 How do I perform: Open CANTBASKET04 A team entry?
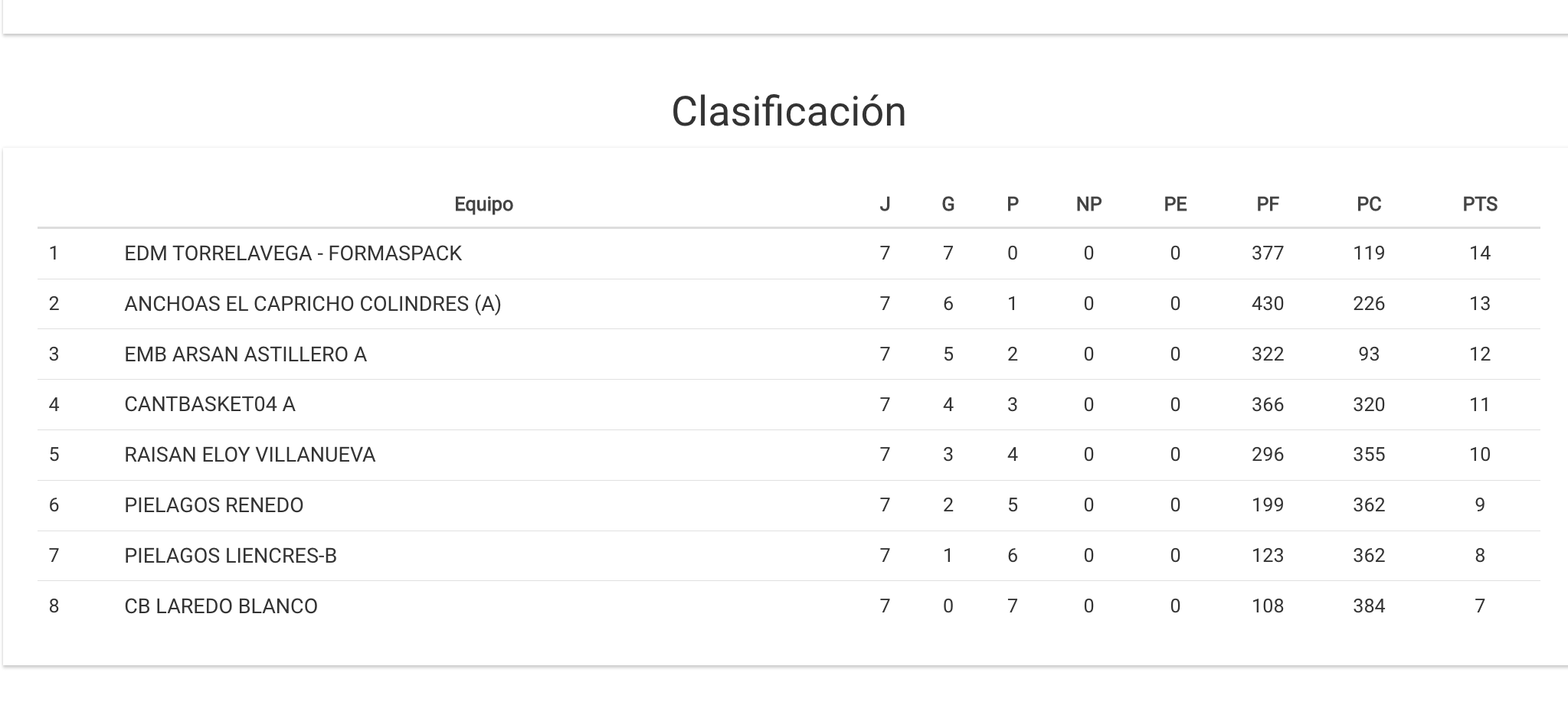209,404
